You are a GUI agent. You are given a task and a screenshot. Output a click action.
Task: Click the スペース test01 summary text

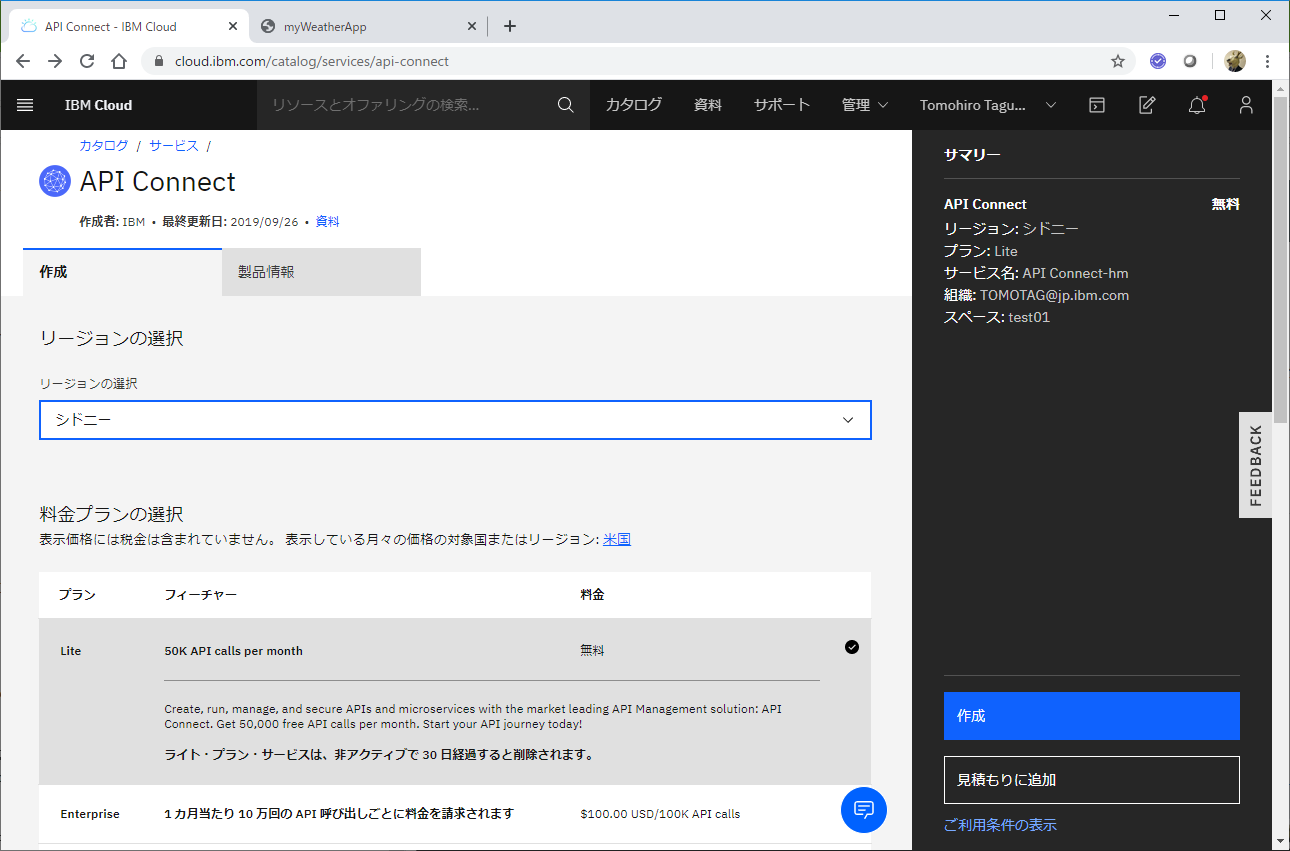coord(997,317)
